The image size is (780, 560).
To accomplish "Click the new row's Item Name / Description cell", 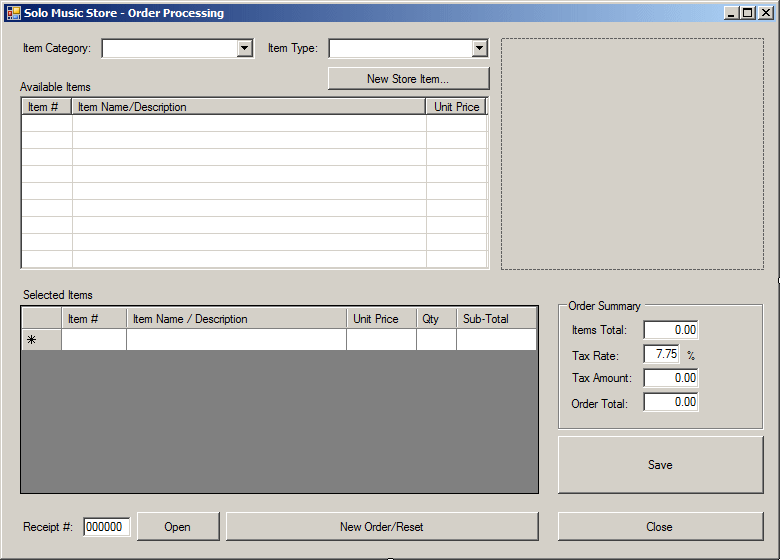I will pos(236,340).
